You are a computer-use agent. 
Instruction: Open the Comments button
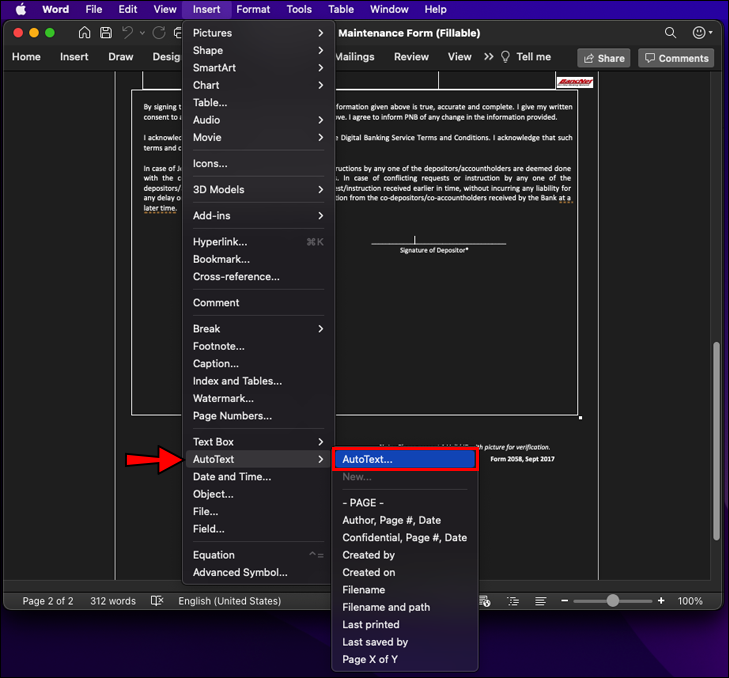[x=676, y=58]
